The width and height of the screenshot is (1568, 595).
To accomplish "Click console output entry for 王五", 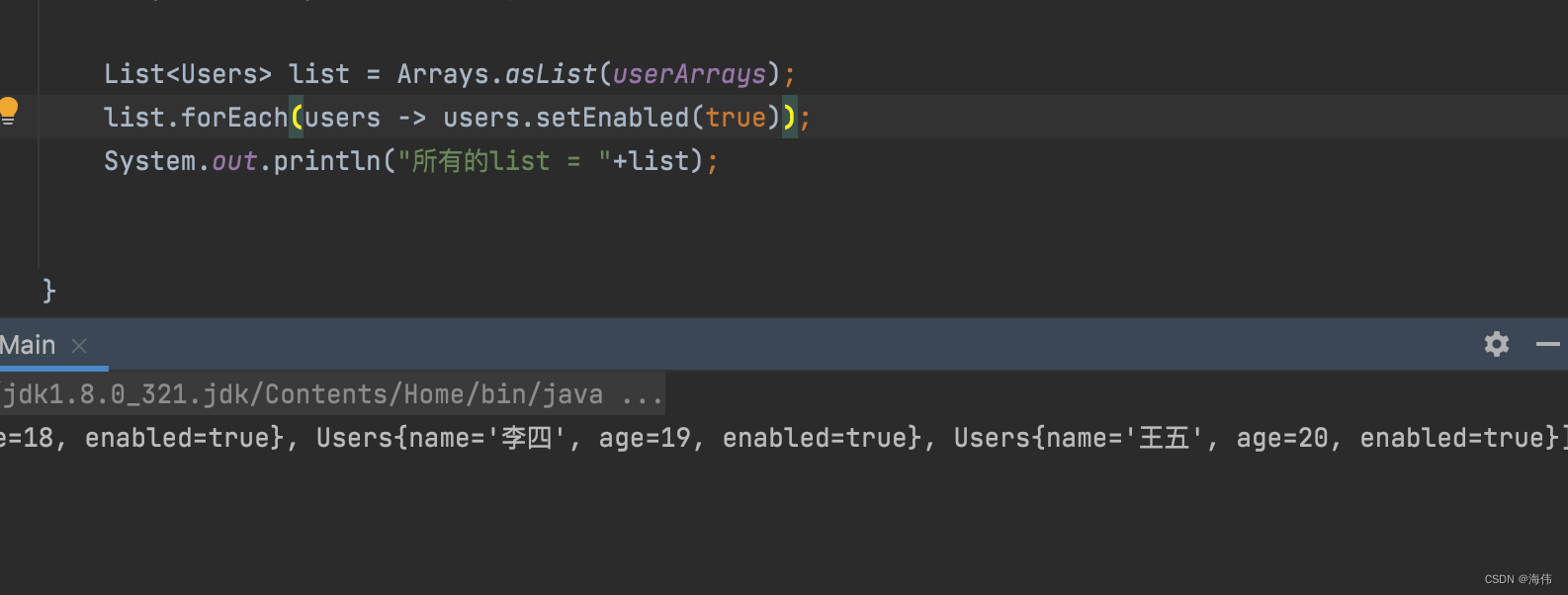I will 1256,438.
